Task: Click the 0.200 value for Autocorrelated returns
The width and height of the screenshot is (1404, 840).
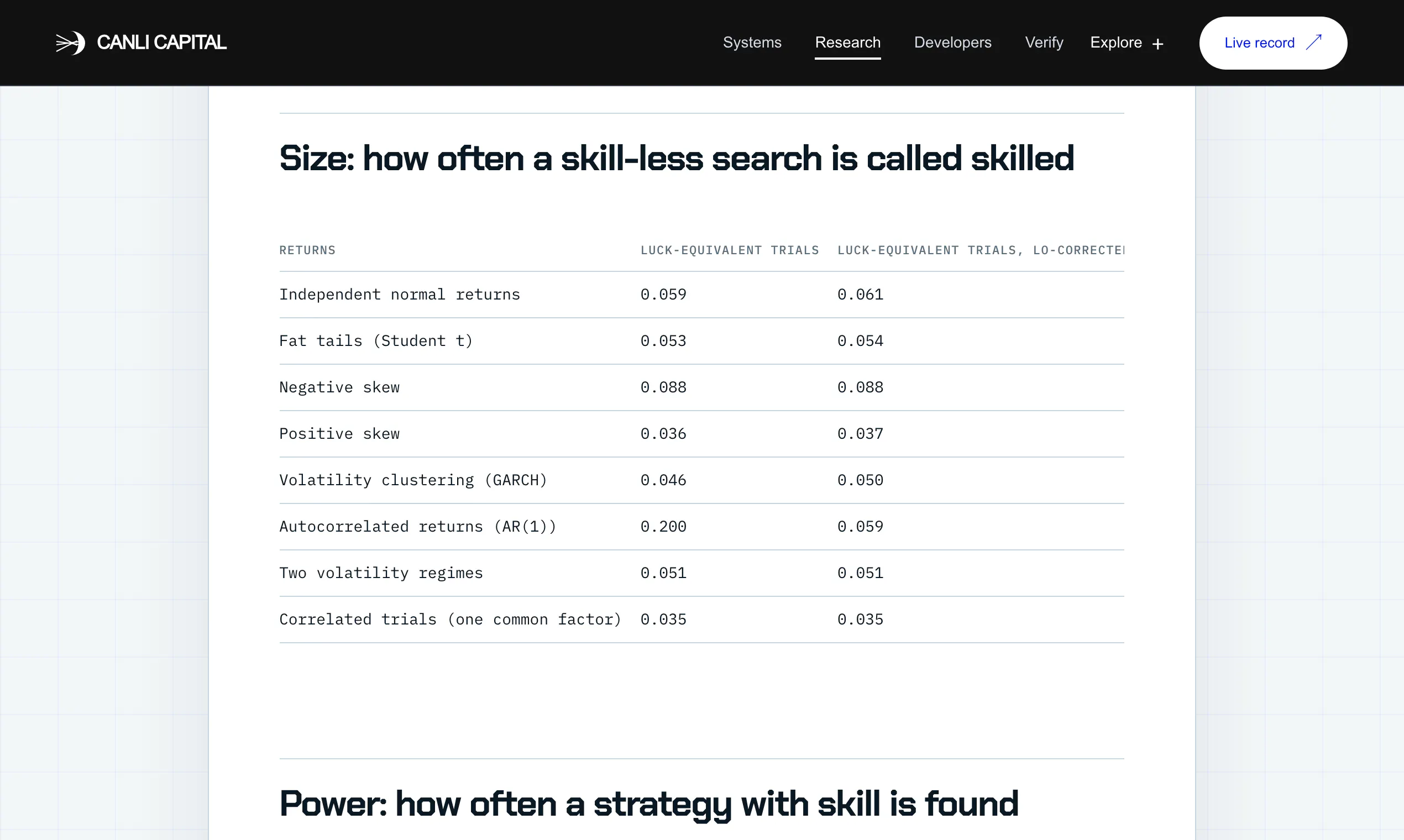Action: [663, 527]
